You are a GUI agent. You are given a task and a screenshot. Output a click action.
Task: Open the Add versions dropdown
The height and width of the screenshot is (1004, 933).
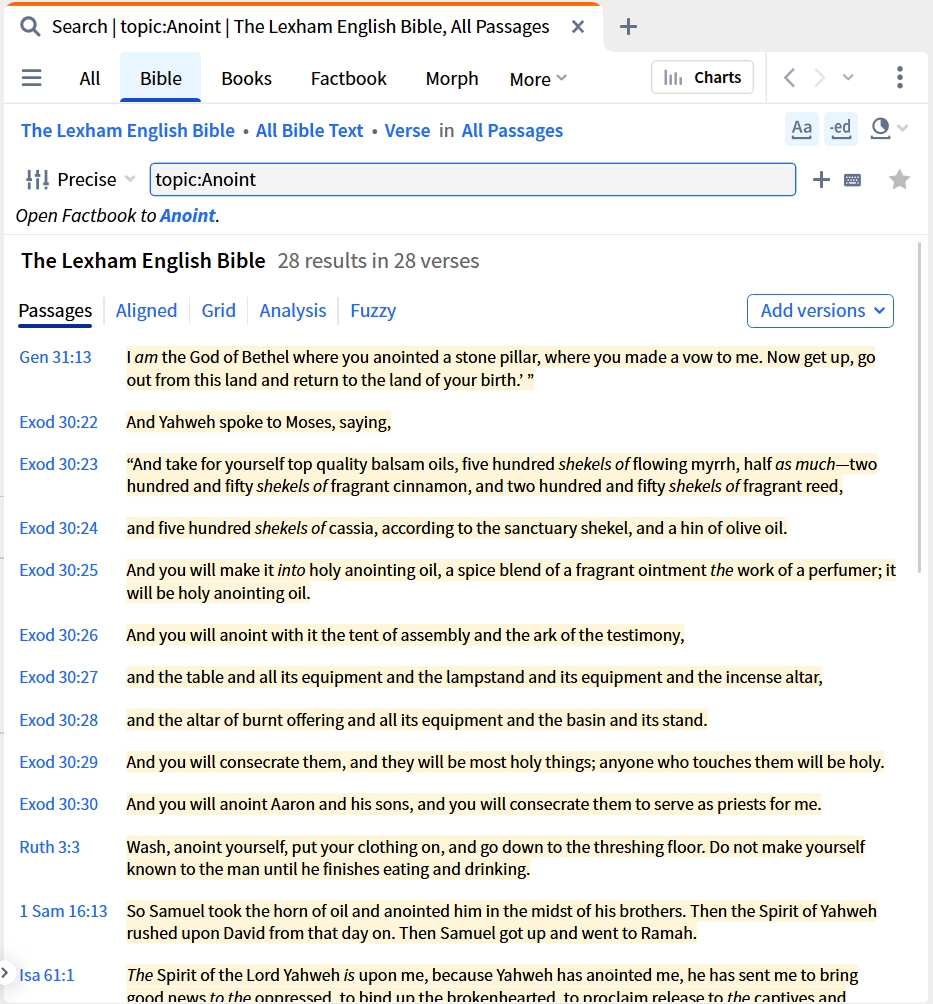coord(820,311)
